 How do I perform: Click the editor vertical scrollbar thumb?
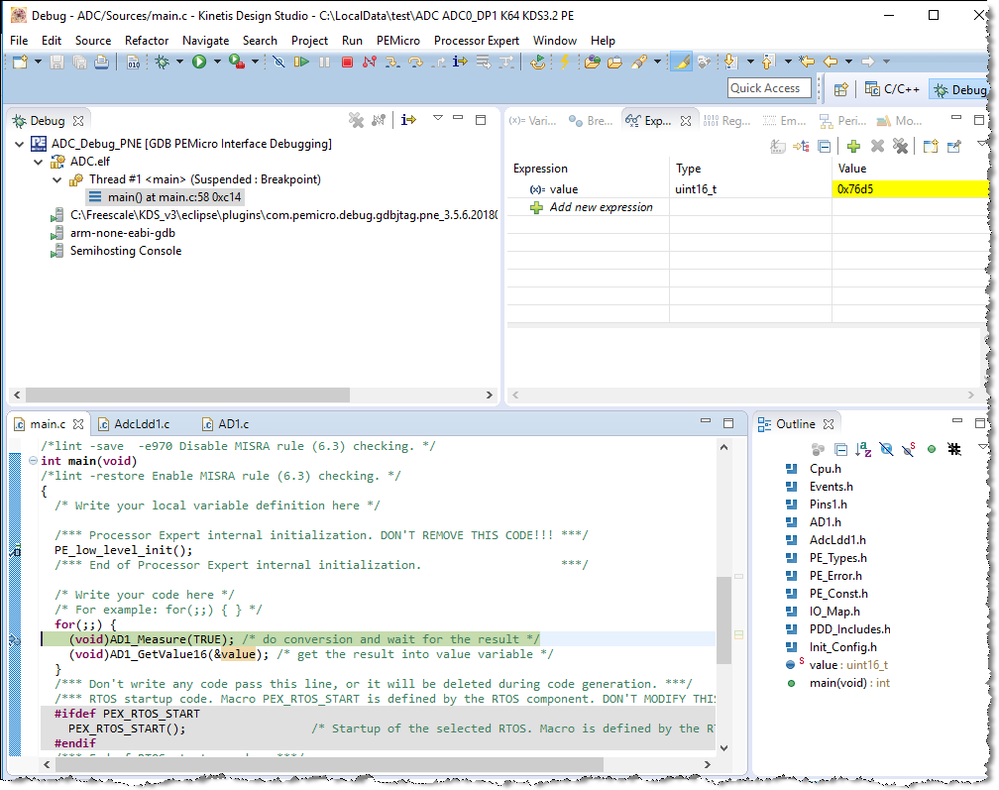723,620
